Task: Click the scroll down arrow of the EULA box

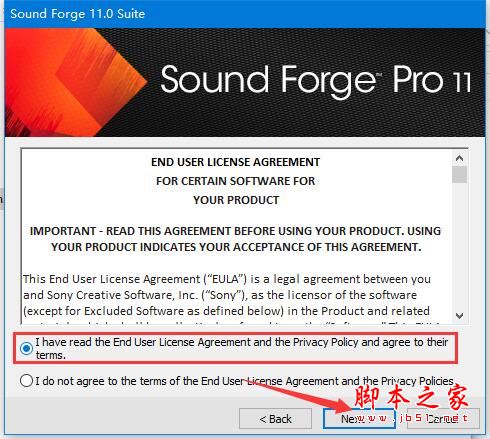Action: coord(460,315)
